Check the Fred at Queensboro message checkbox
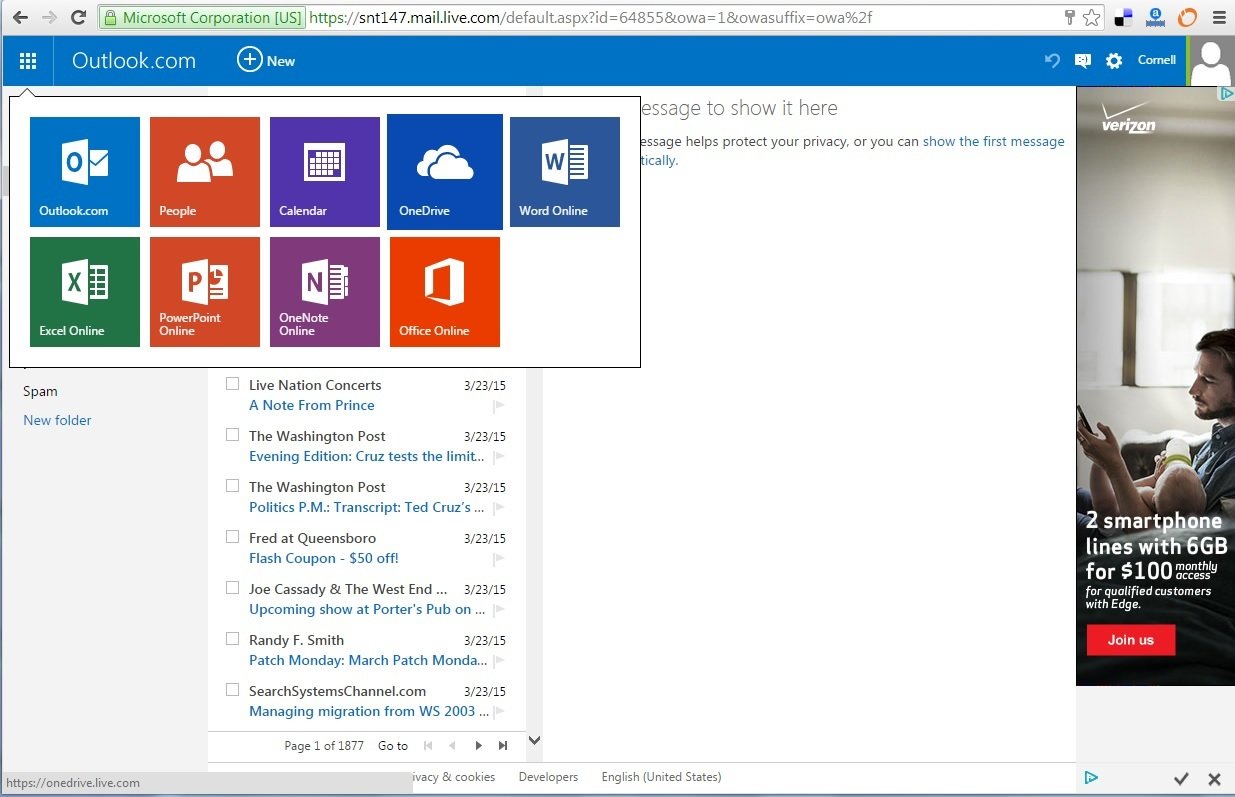Viewport: 1235px width, 797px height. [x=232, y=537]
